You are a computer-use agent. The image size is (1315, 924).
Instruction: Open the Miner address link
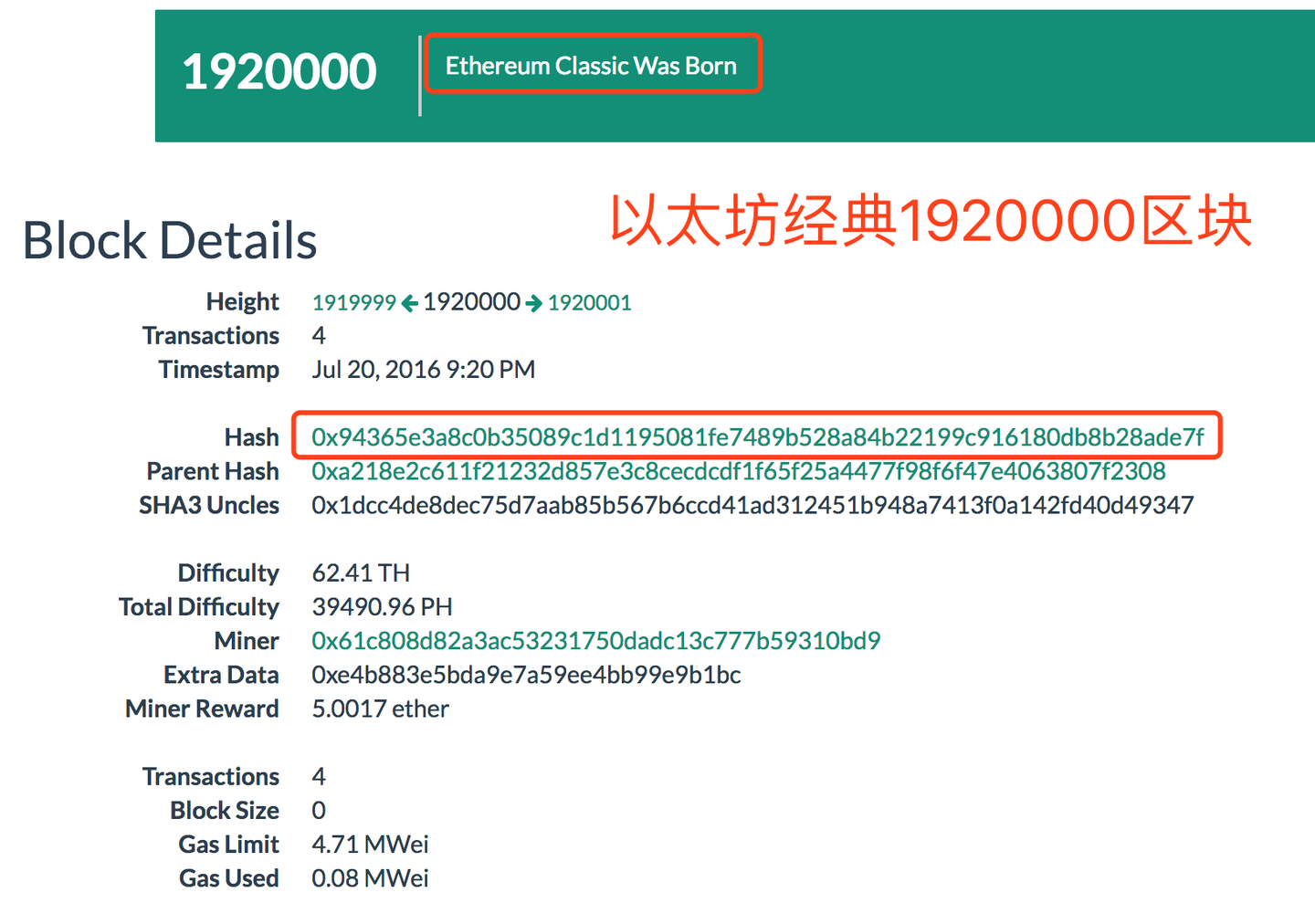[x=594, y=641]
